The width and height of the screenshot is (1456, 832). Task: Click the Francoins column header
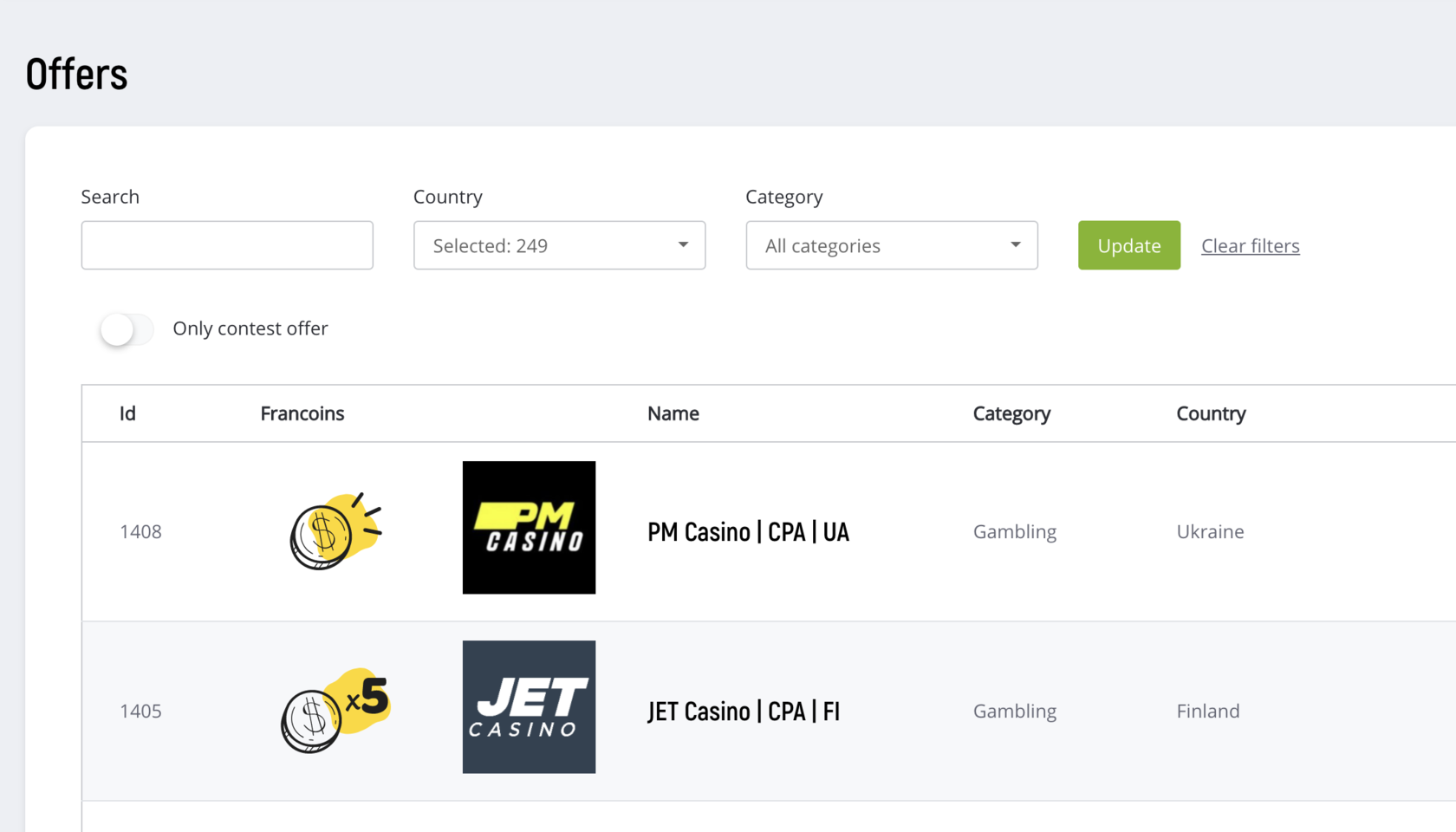tap(302, 413)
